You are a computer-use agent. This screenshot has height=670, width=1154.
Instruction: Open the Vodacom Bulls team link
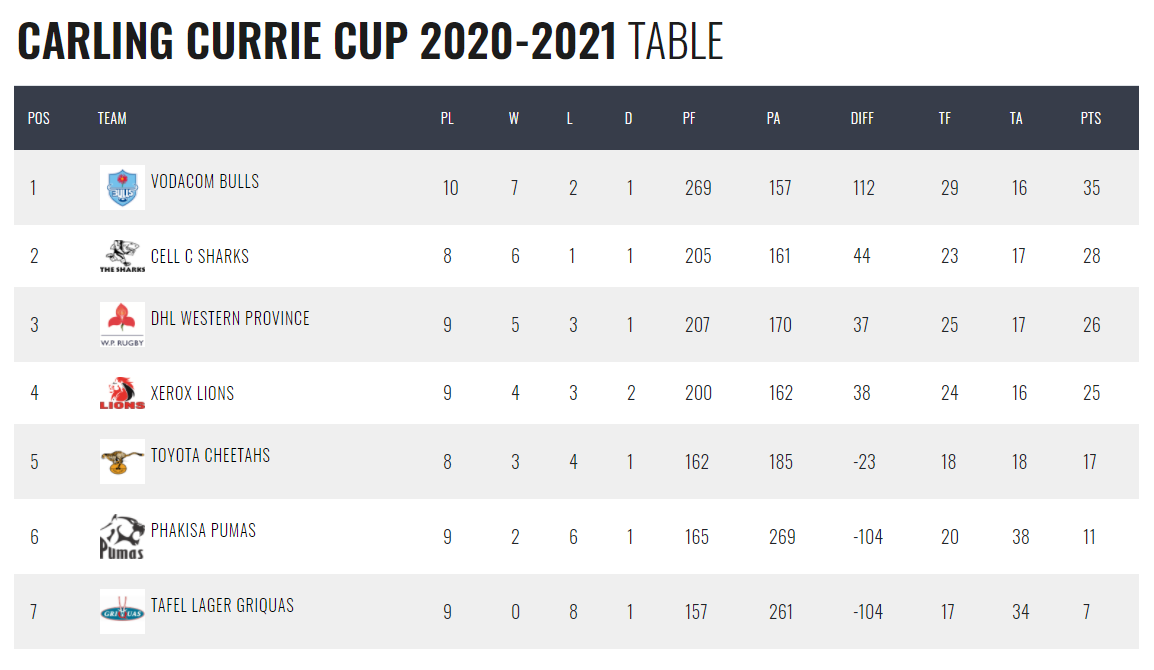[204, 182]
